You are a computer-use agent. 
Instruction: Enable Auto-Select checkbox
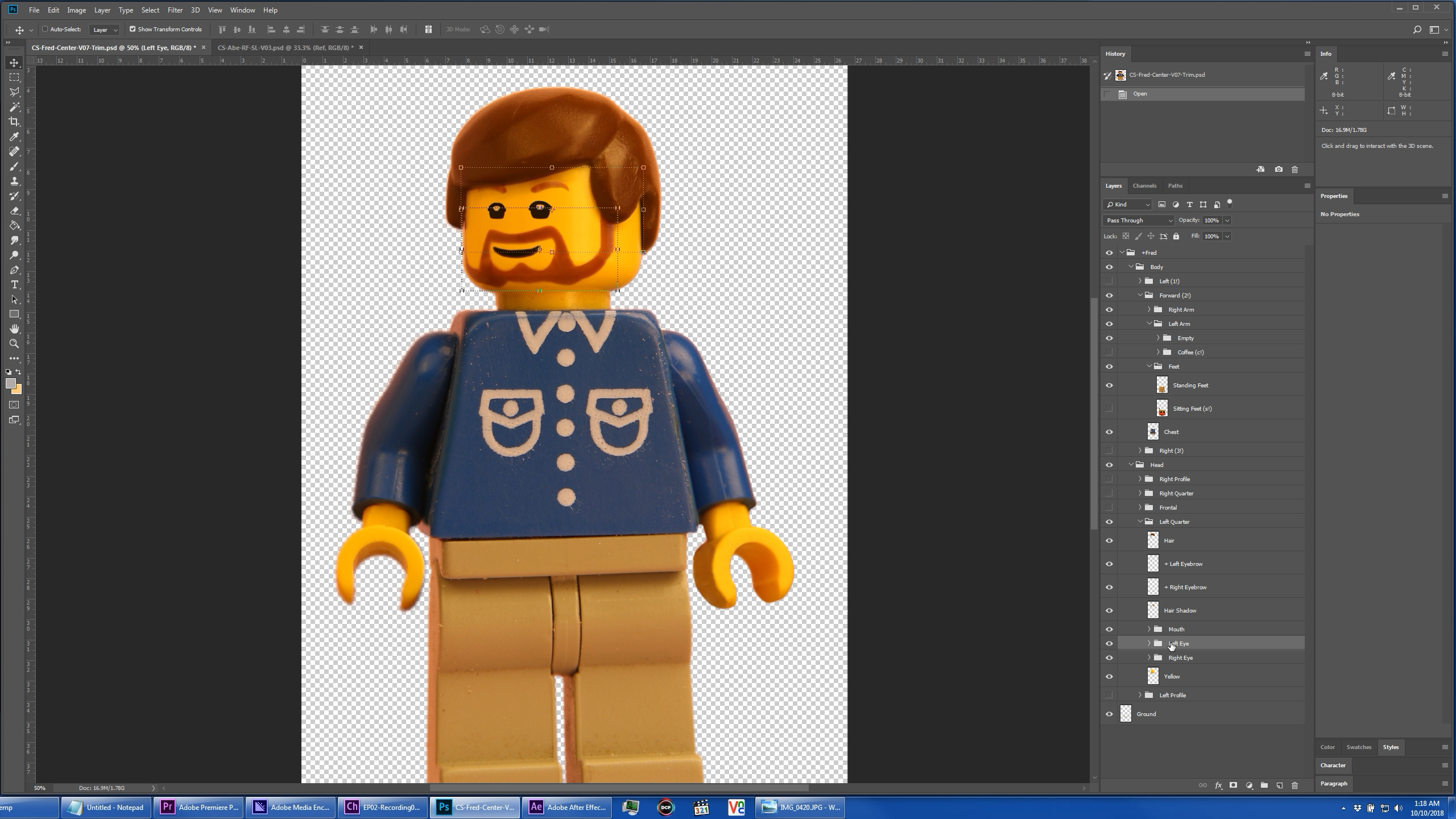[45, 29]
